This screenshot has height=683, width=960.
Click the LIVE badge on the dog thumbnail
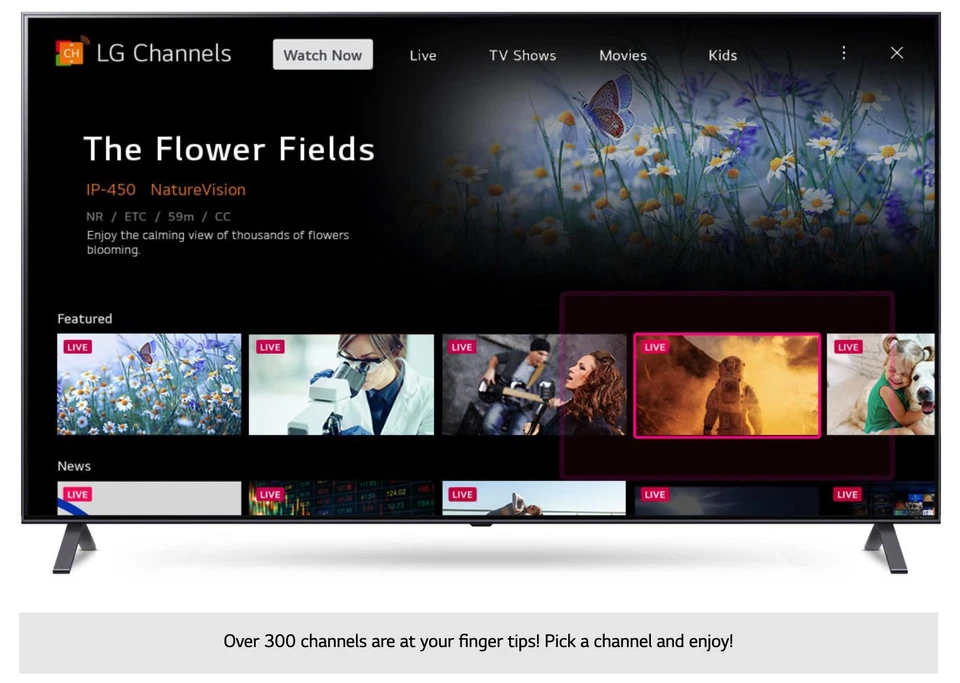click(847, 347)
